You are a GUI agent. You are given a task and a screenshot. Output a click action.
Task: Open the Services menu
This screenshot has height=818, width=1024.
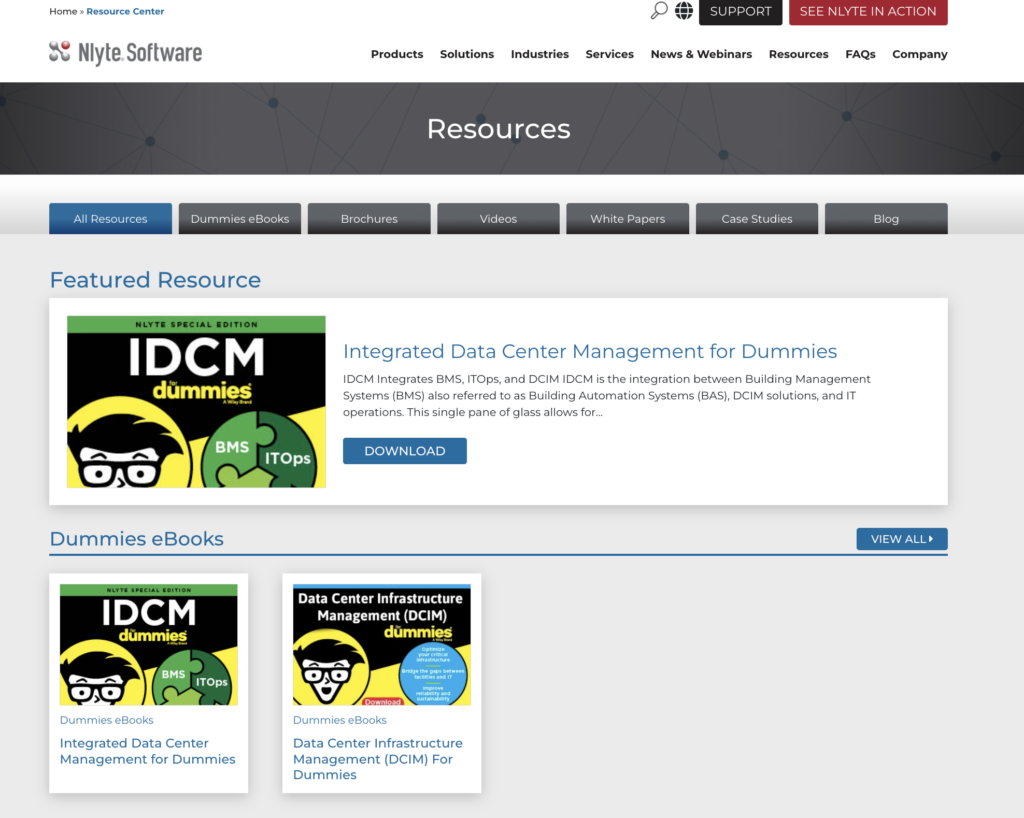(x=609, y=54)
